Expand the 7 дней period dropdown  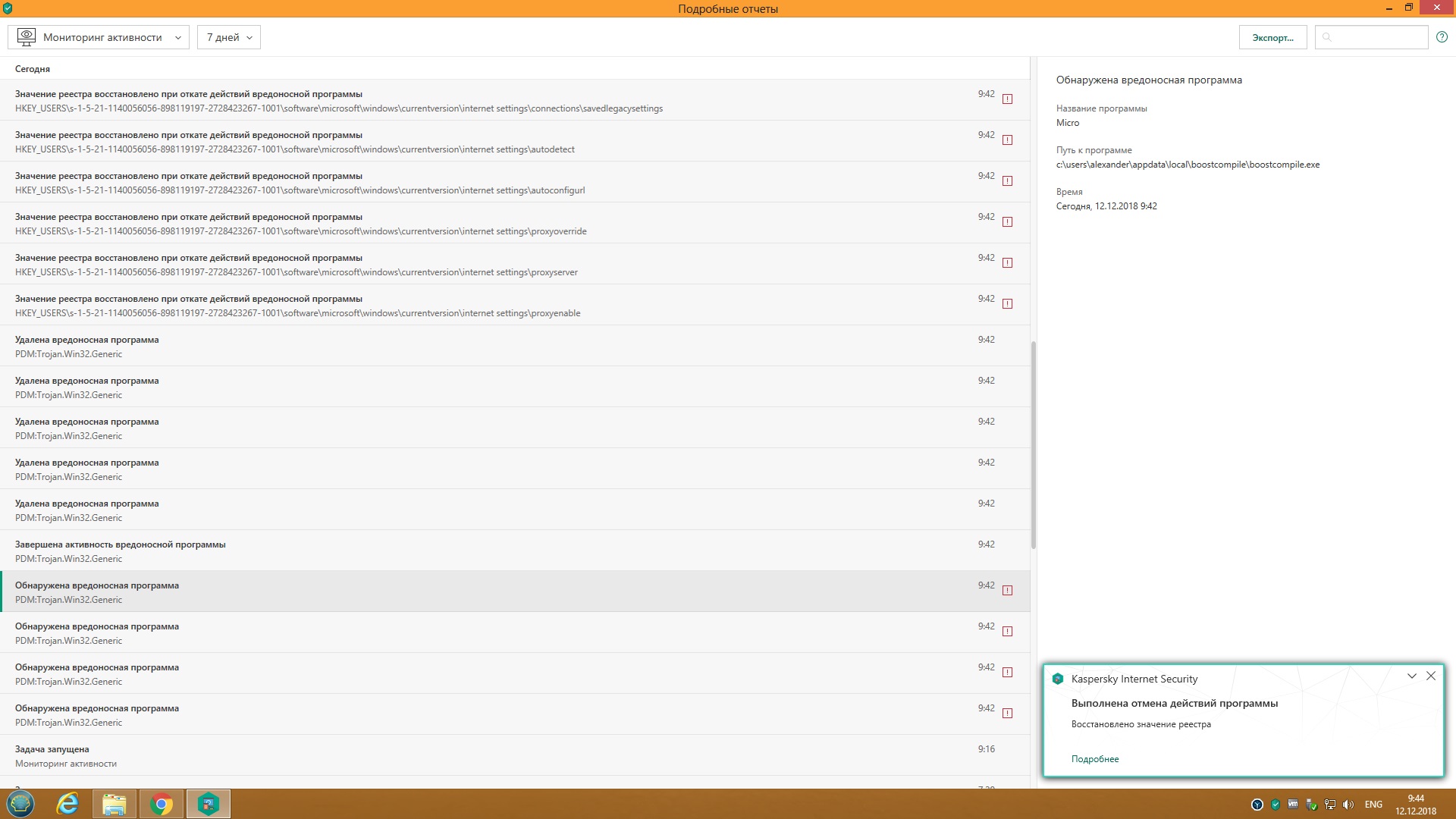[x=228, y=37]
